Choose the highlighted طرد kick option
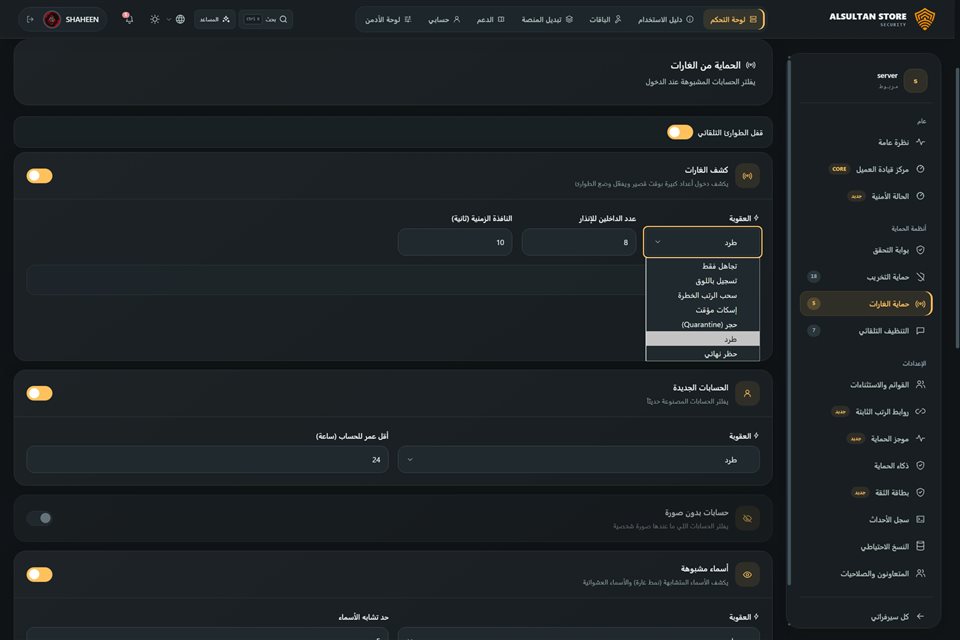 point(702,339)
